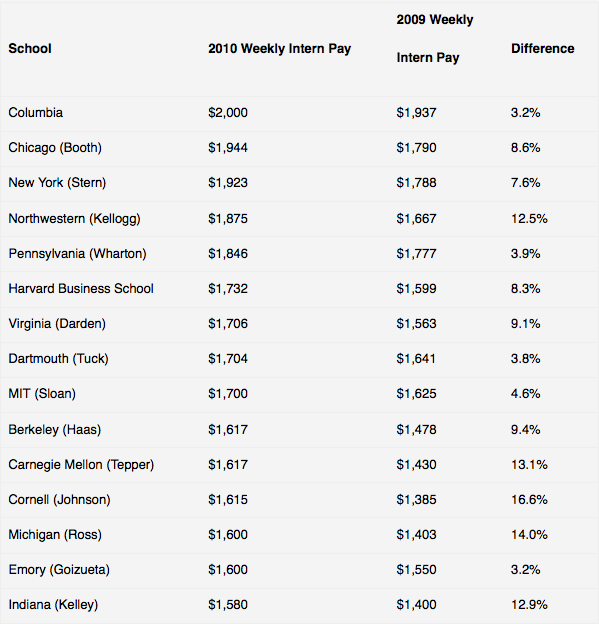Screen dimensions: 599x624
Task: Click the Harvard Business School row label
Action: [81, 289]
